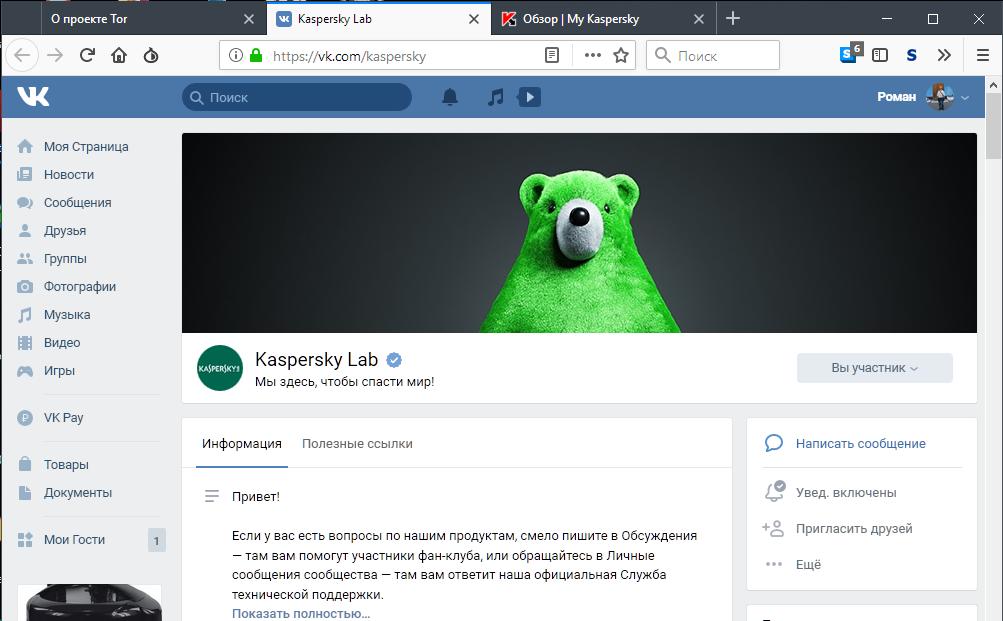Open 'Информация' tab in community
This screenshot has height=621, width=1003.
(x=242, y=443)
